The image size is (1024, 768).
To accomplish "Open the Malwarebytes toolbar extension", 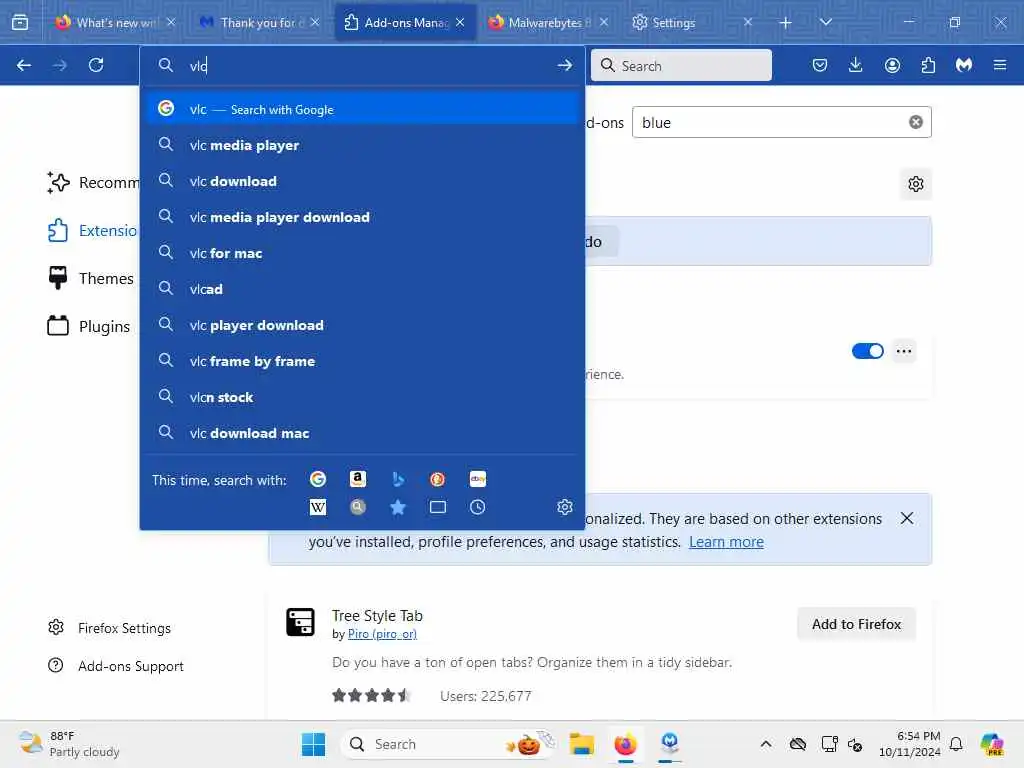I will (964, 65).
